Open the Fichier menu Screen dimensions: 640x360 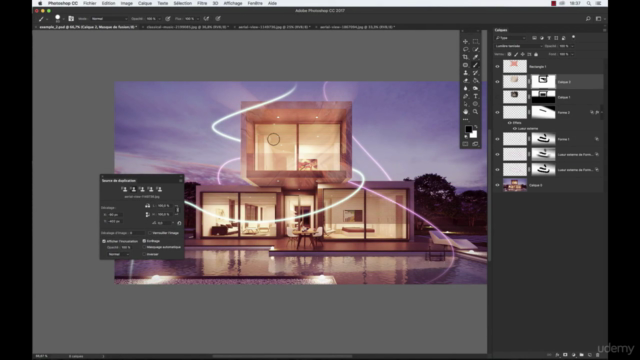pyautogui.click(x=90, y=3)
